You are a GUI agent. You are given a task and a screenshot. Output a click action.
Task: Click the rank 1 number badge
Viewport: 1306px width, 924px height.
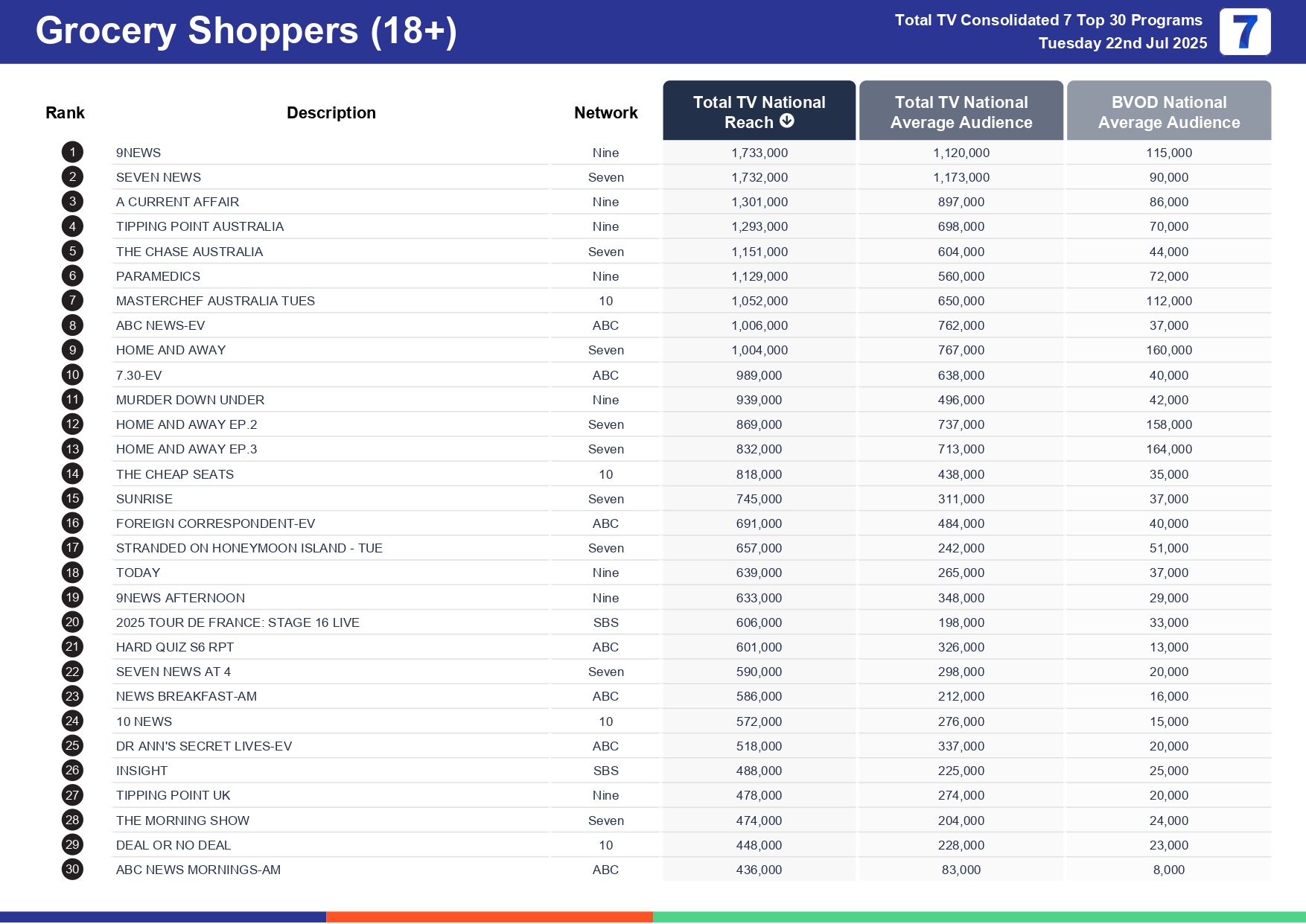click(72, 153)
